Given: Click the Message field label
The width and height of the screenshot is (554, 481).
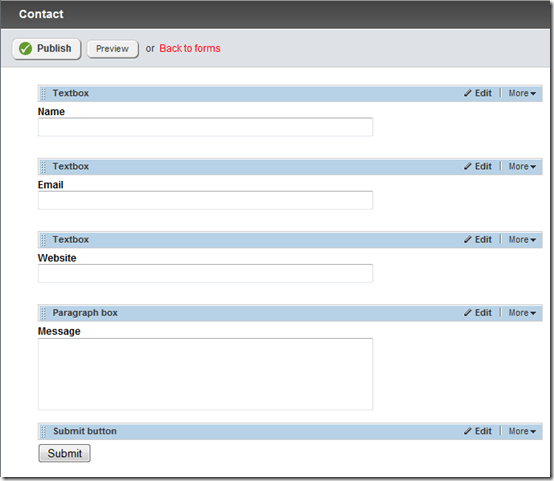Looking at the screenshot, I should (x=59, y=331).
